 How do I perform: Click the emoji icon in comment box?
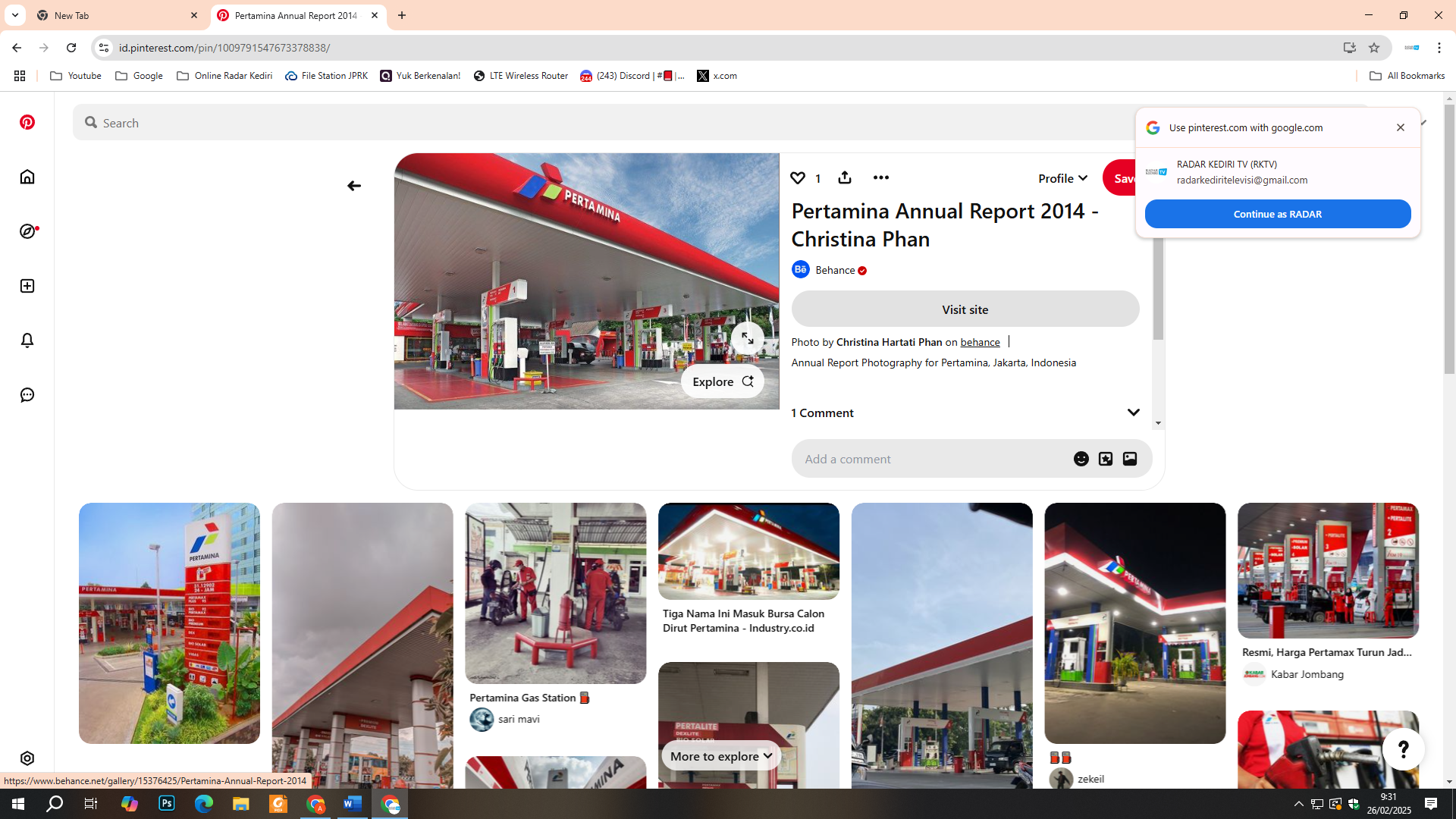1081,459
